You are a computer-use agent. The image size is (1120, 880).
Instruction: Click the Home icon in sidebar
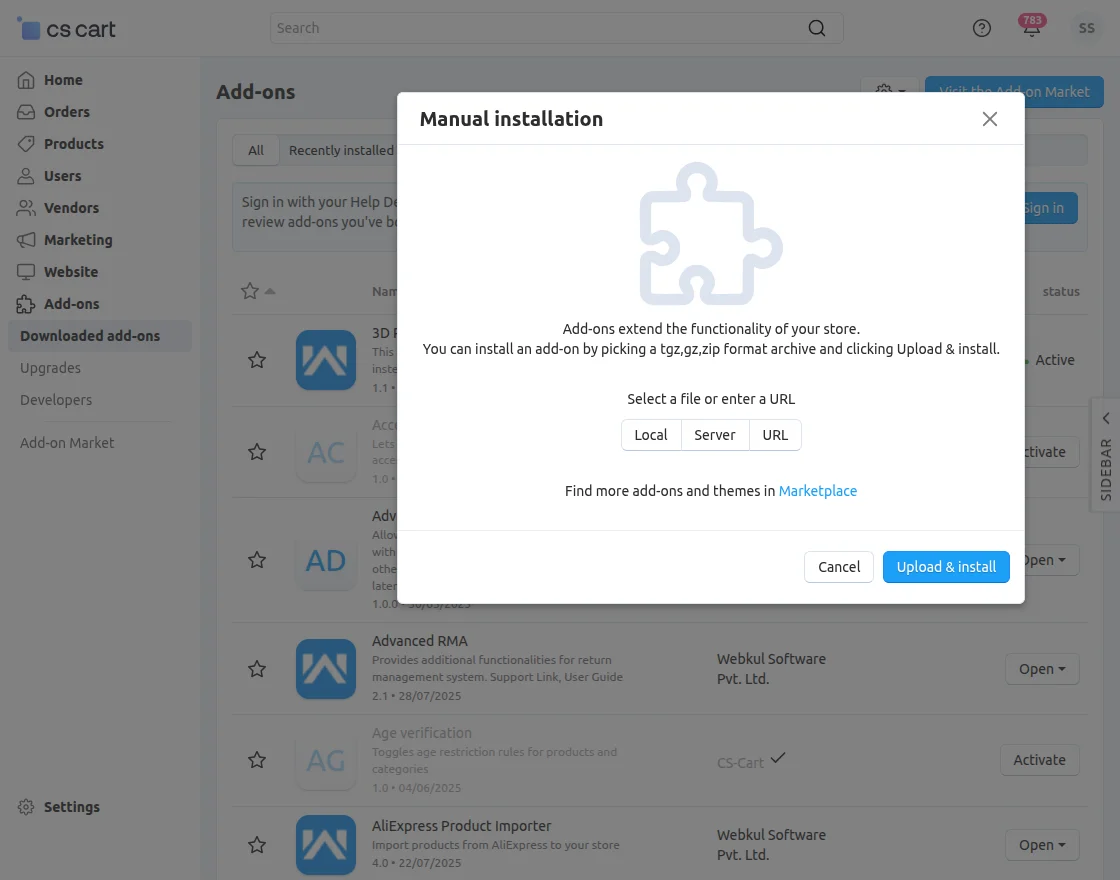coord(27,80)
